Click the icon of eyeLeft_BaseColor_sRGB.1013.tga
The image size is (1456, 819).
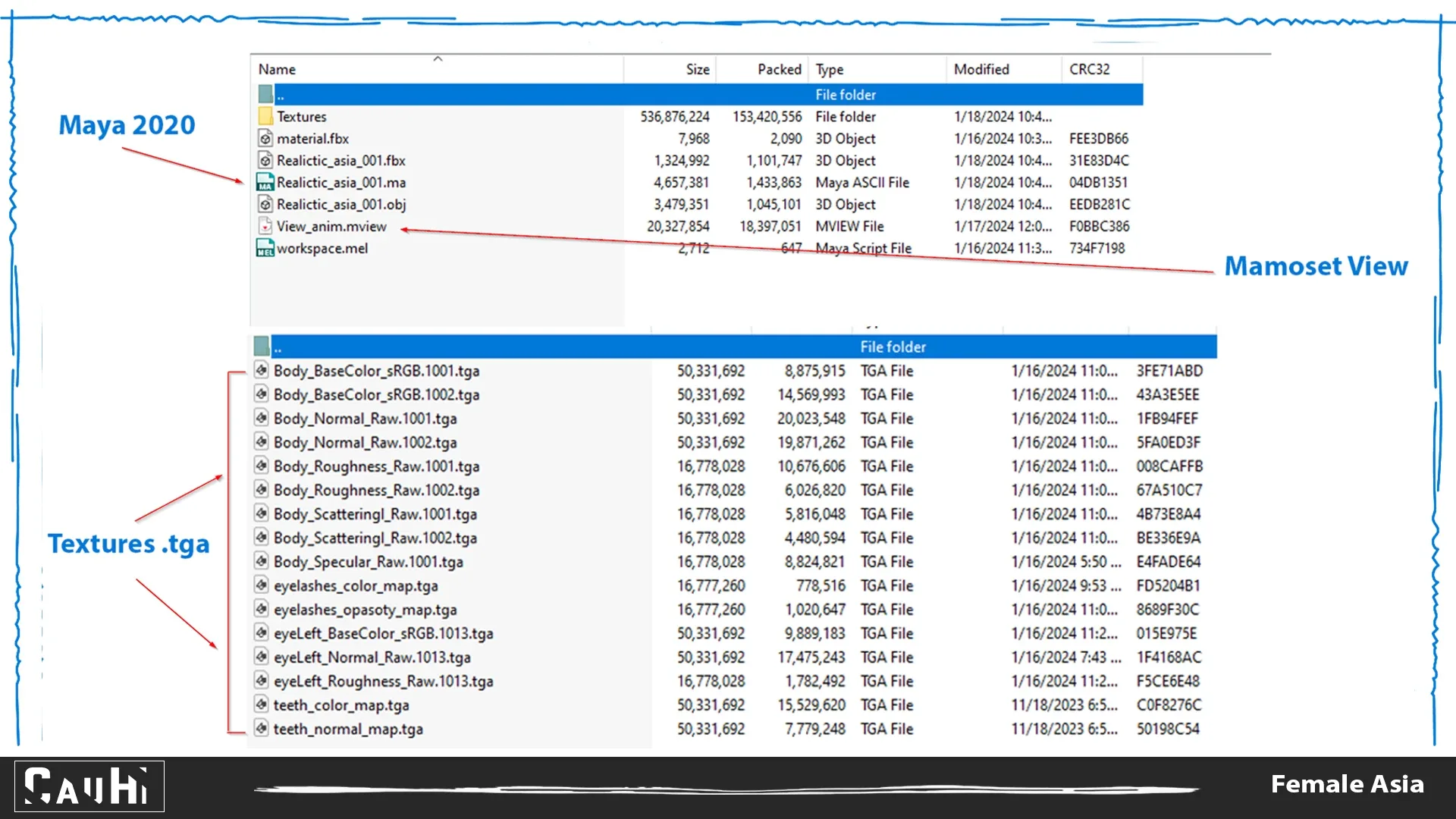[262, 633]
